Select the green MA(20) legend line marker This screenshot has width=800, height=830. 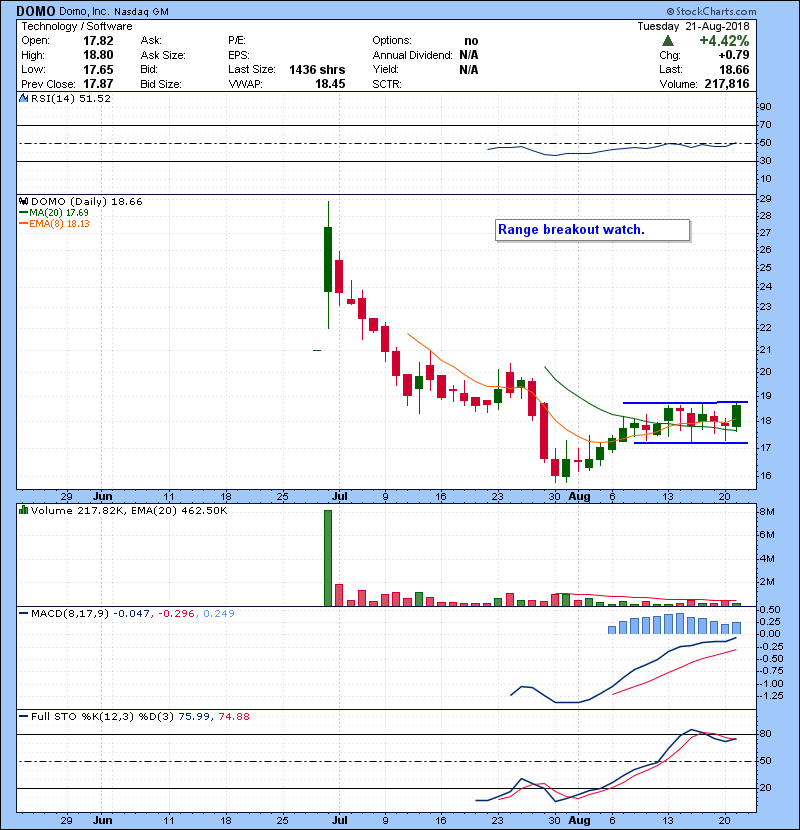23,213
